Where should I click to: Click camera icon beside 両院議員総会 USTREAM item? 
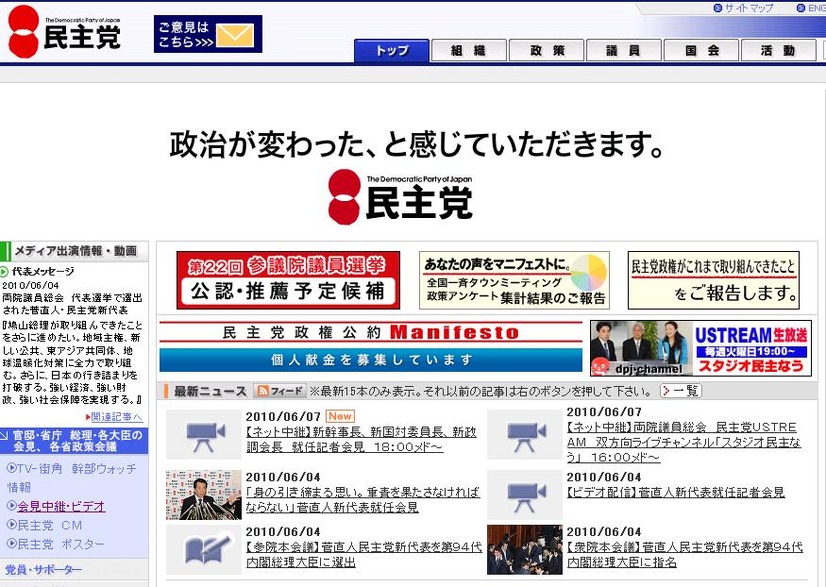click(524, 435)
